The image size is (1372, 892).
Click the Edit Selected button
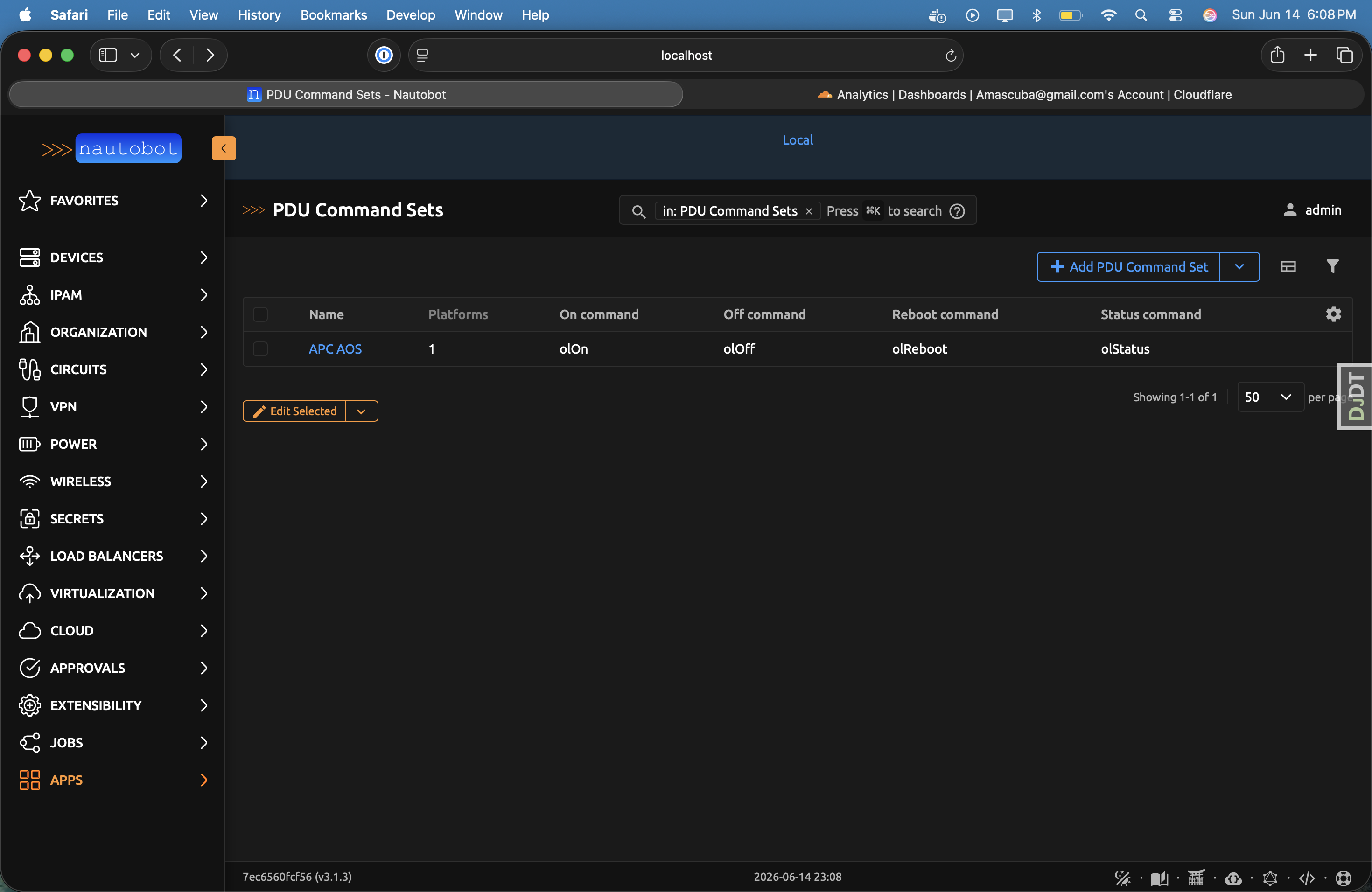tap(294, 411)
